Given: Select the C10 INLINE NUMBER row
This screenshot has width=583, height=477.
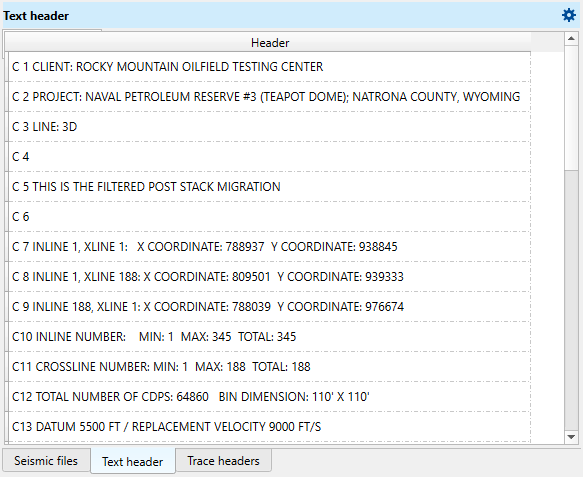Looking at the screenshot, I should tap(269, 337).
